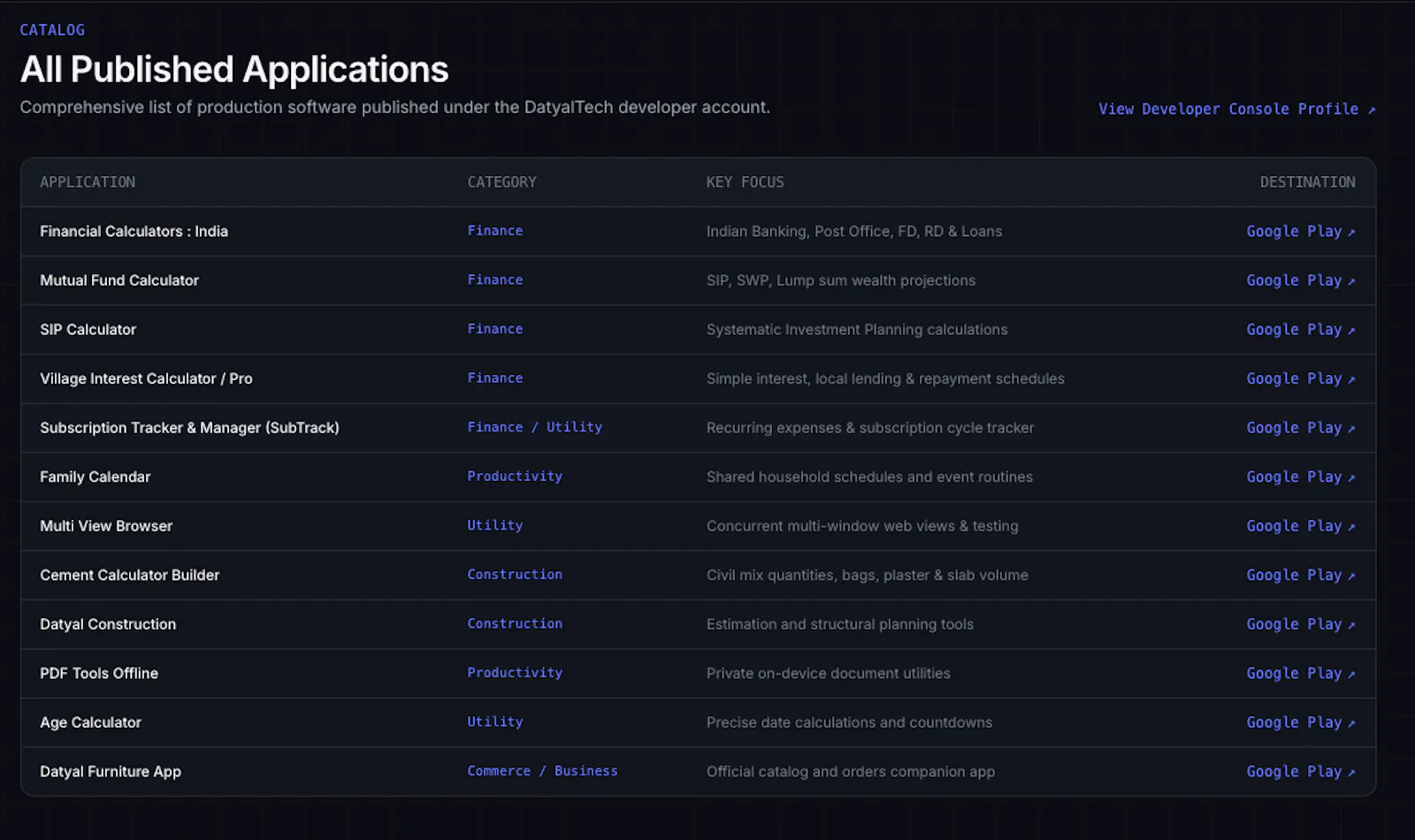Open Google Play link for Cement Calculator Builder

(1301, 575)
